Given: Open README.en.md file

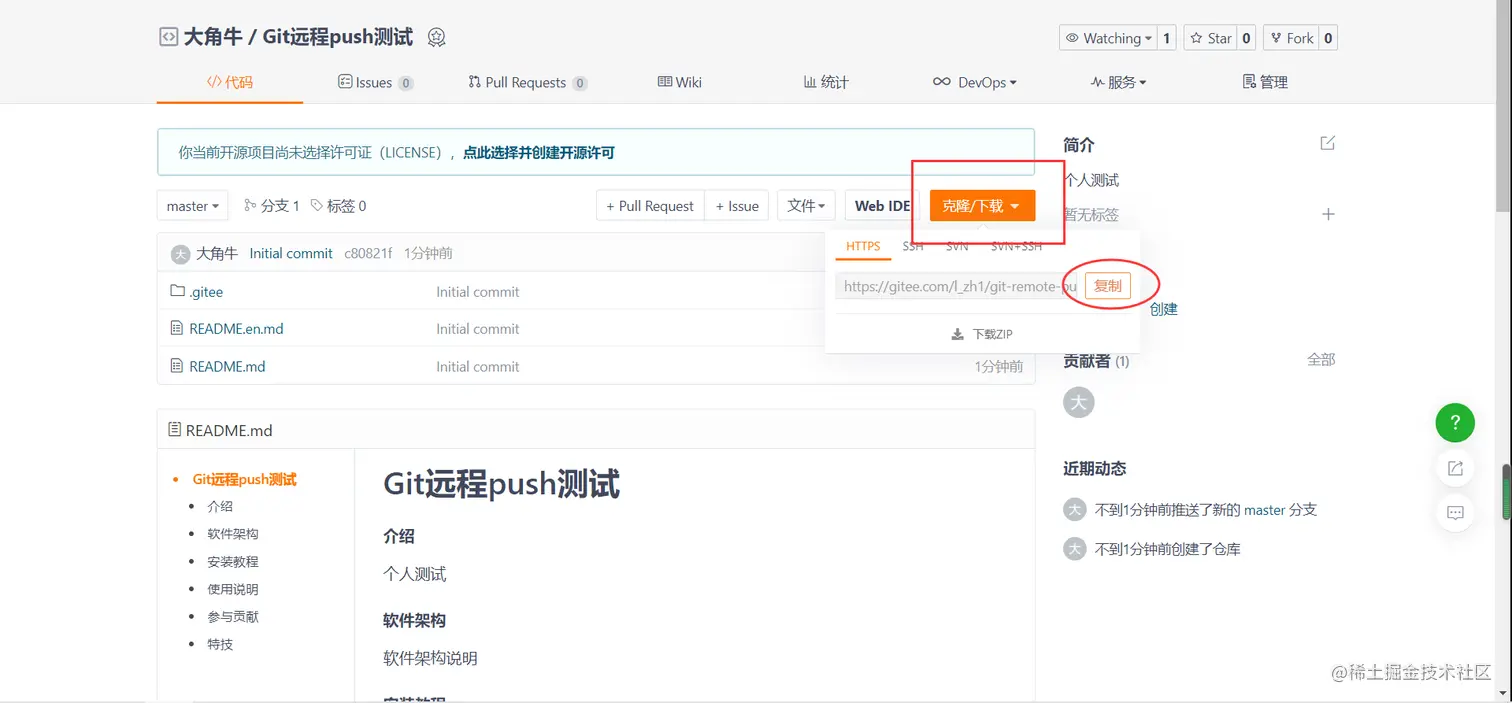Looking at the screenshot, I should [236, 329].
